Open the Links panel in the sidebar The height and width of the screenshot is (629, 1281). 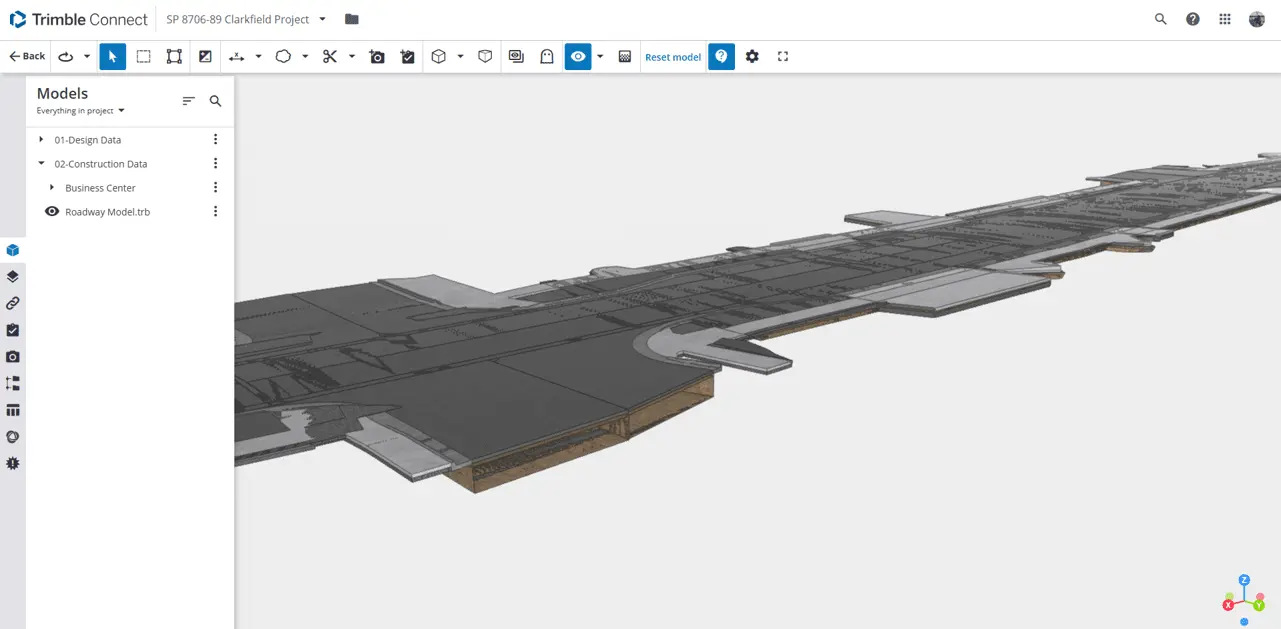coord(13,303)
